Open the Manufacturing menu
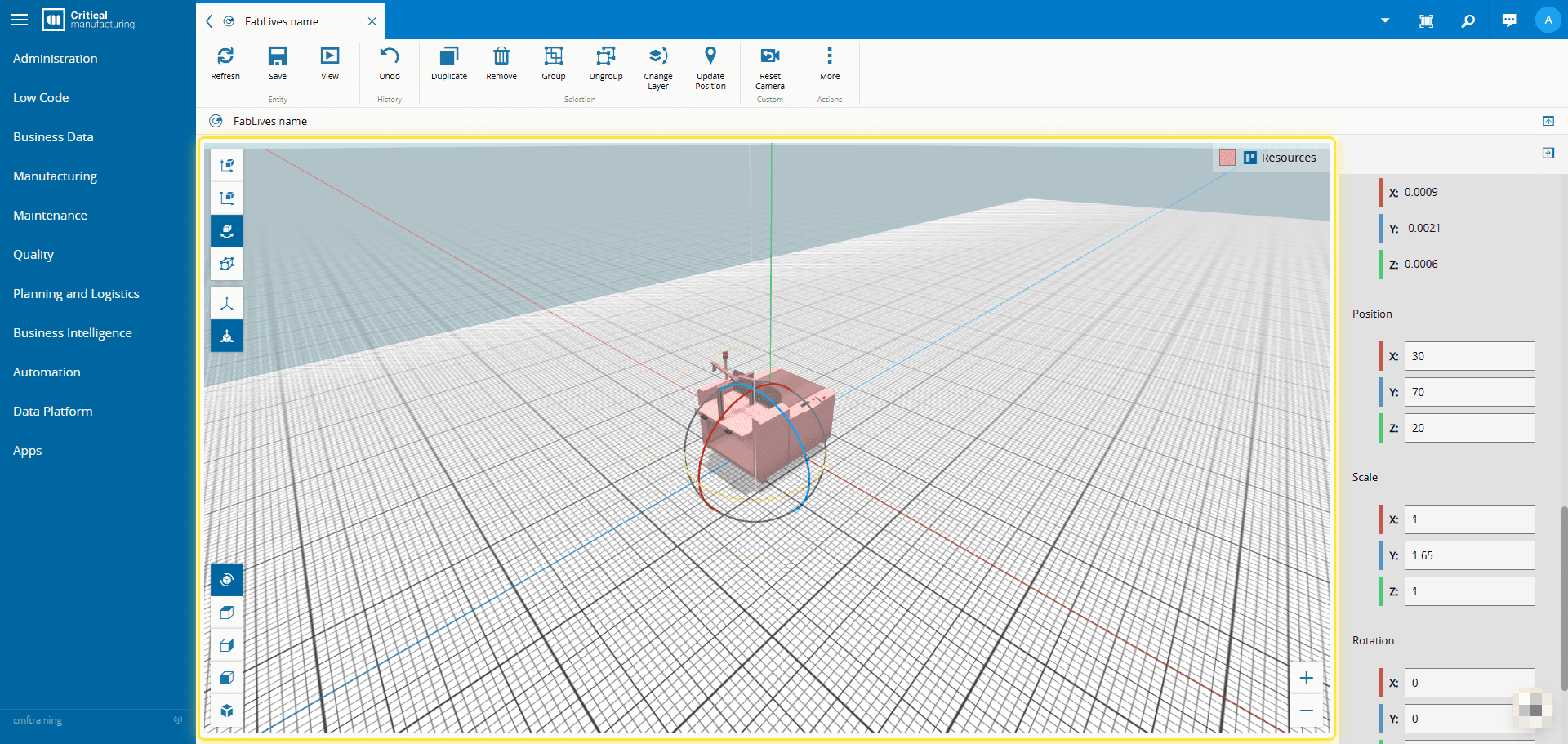The height and width of the screenshot is (744, 1568). [55, 176]
